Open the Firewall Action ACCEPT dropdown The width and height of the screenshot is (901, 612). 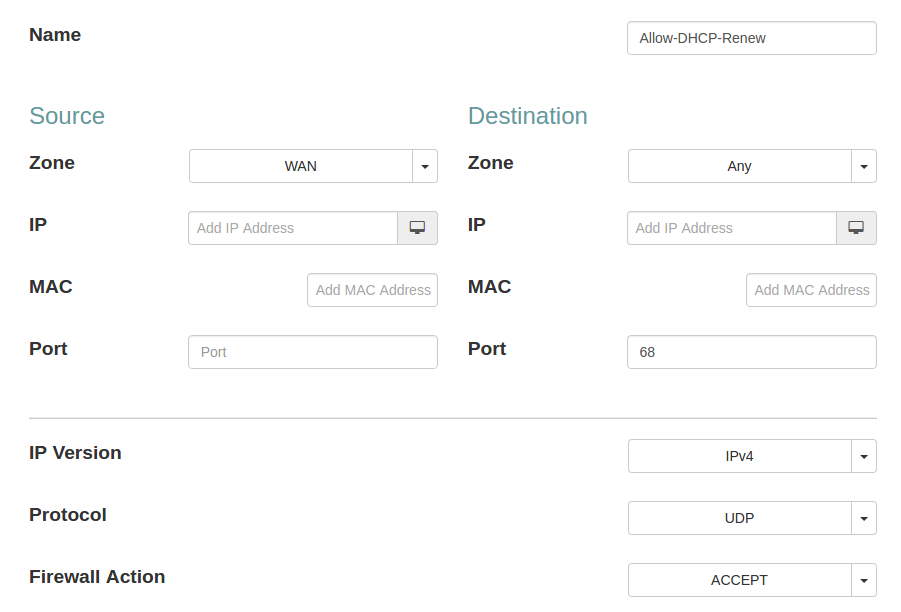pyautogui.click(x=739, y=580)
